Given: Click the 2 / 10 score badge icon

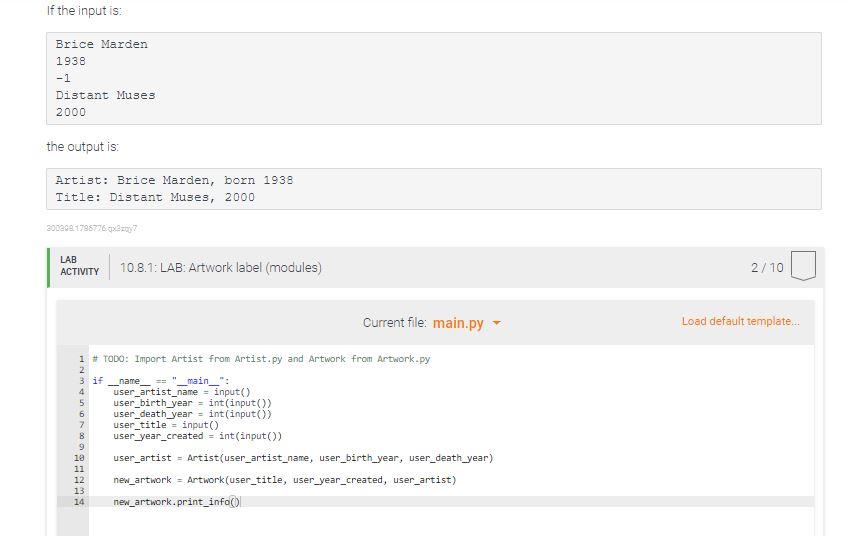Looking at the screenshot, I should pyautogui.click(x=803, y=266).
